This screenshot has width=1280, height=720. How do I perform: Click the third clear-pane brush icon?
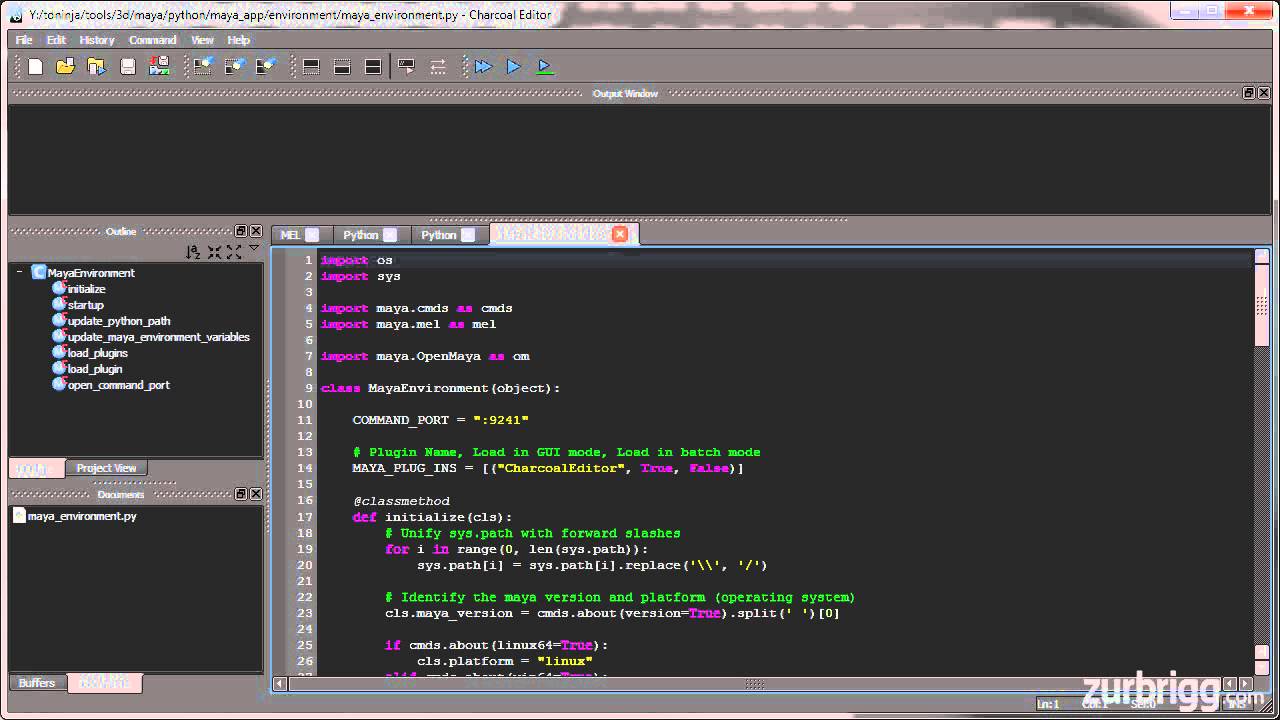click(x=265, y=67)
